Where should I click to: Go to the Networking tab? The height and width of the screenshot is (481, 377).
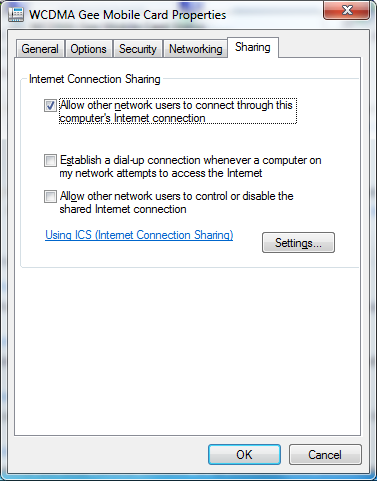pyautogui.click(x=195, y=49)
